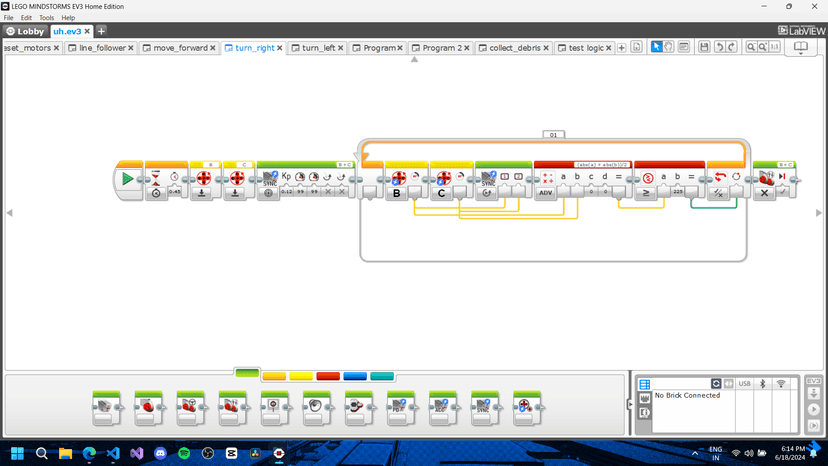Refresh the brick connection list
Viewport: 828px width, 466px height.
pos(716,384)
